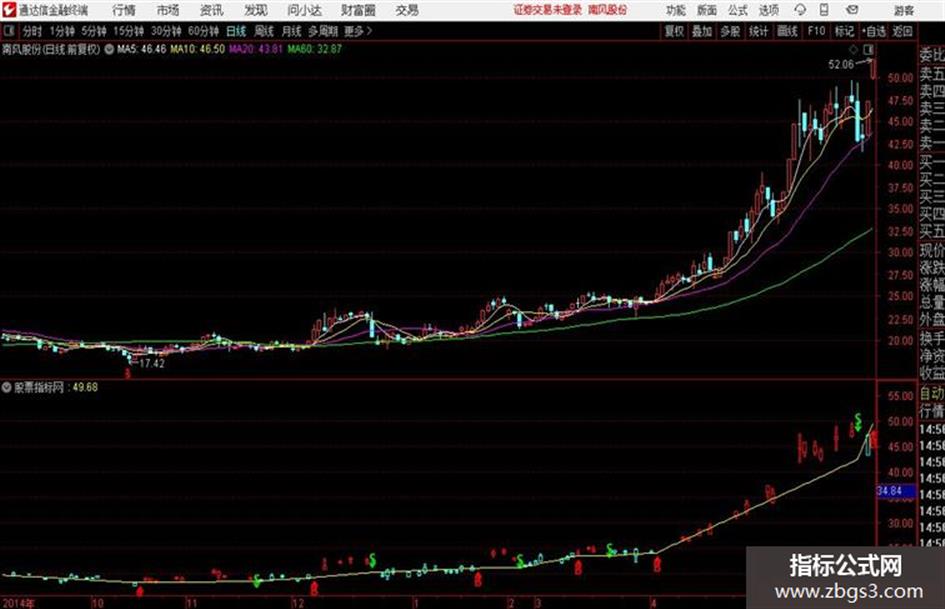945x609 pixels.
Task: Select the 日线 daily period tab
Action: point(236,31)
